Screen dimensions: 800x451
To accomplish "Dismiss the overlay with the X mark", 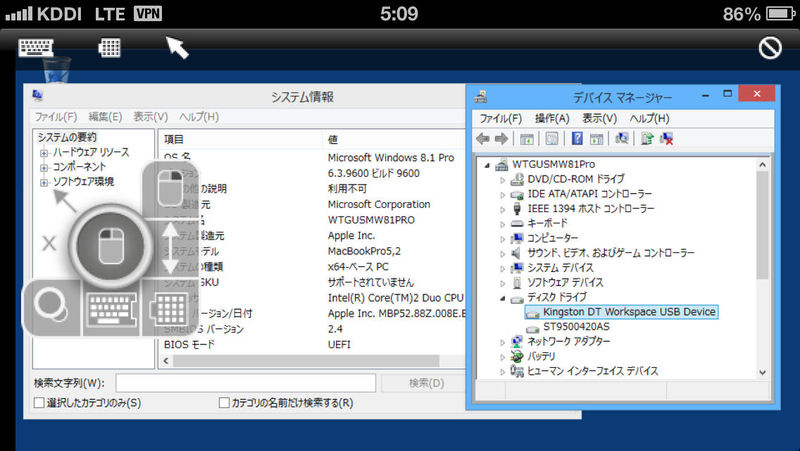I will point(49,243).
